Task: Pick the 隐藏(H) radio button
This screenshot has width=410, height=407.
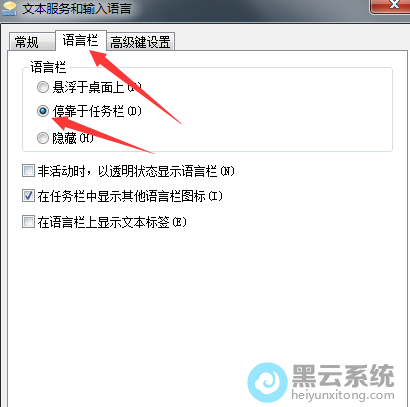Action: pyautogui.click(x=43, y=138)
